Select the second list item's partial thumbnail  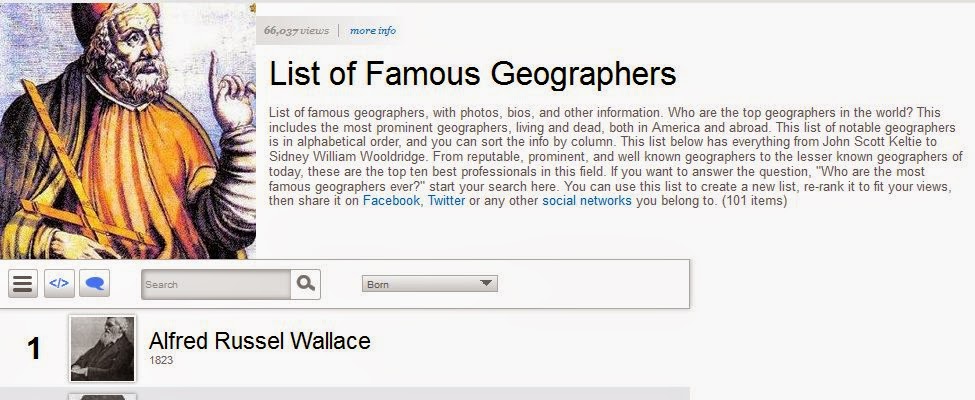pyautogui.click(x=102, y=396)
